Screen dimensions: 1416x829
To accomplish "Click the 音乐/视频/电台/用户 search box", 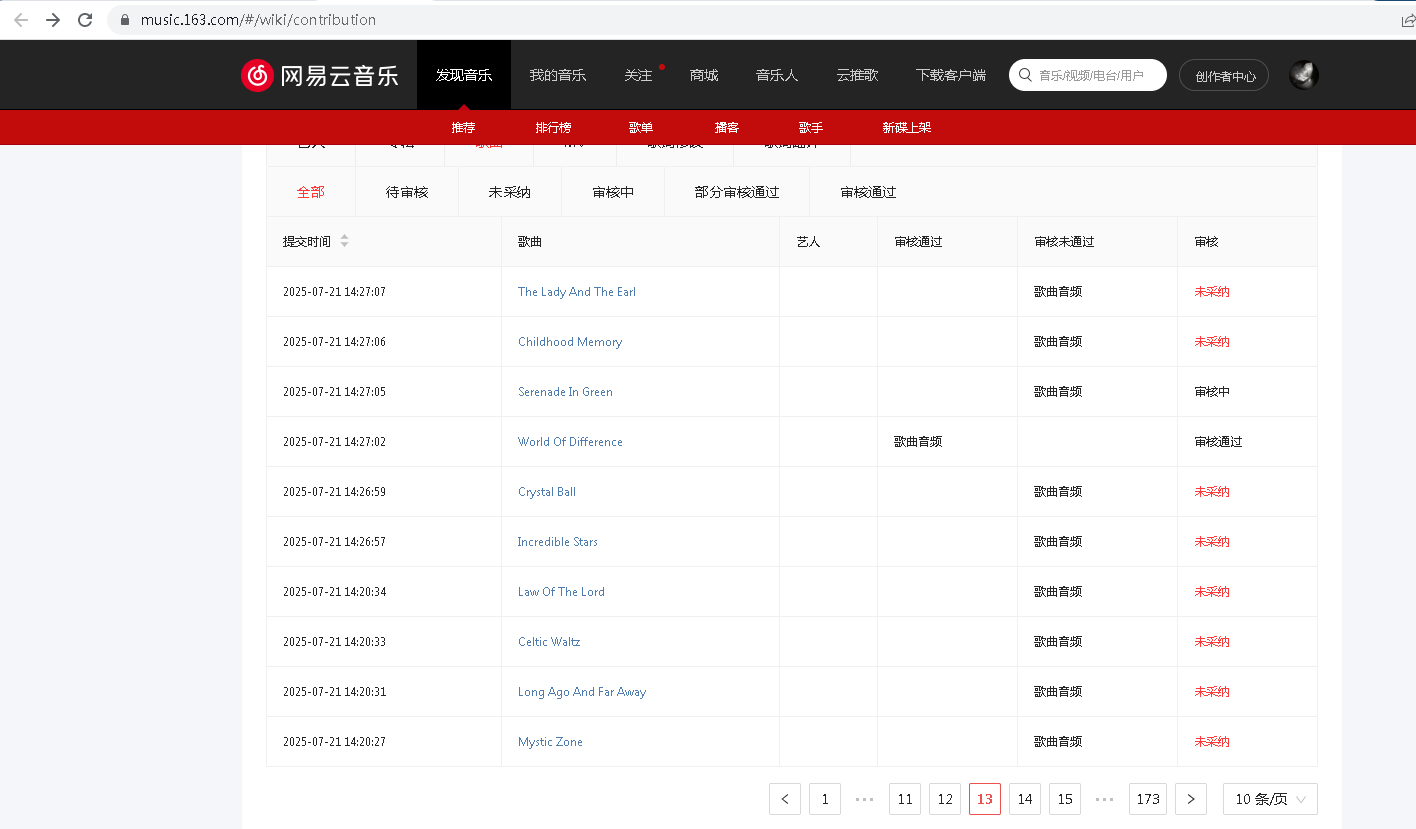I will 1095,75.
